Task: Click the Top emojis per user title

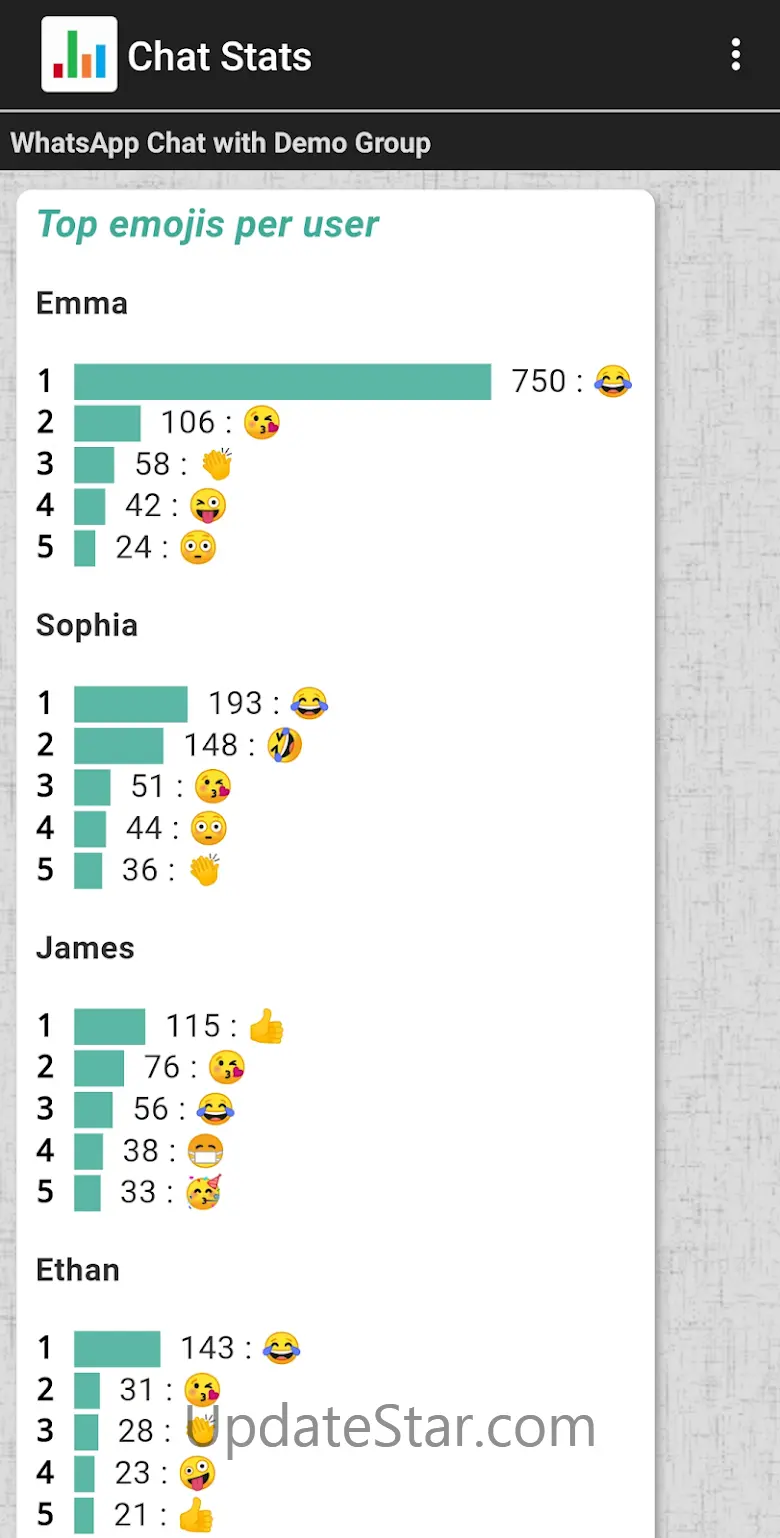Action: click(207, 225)
